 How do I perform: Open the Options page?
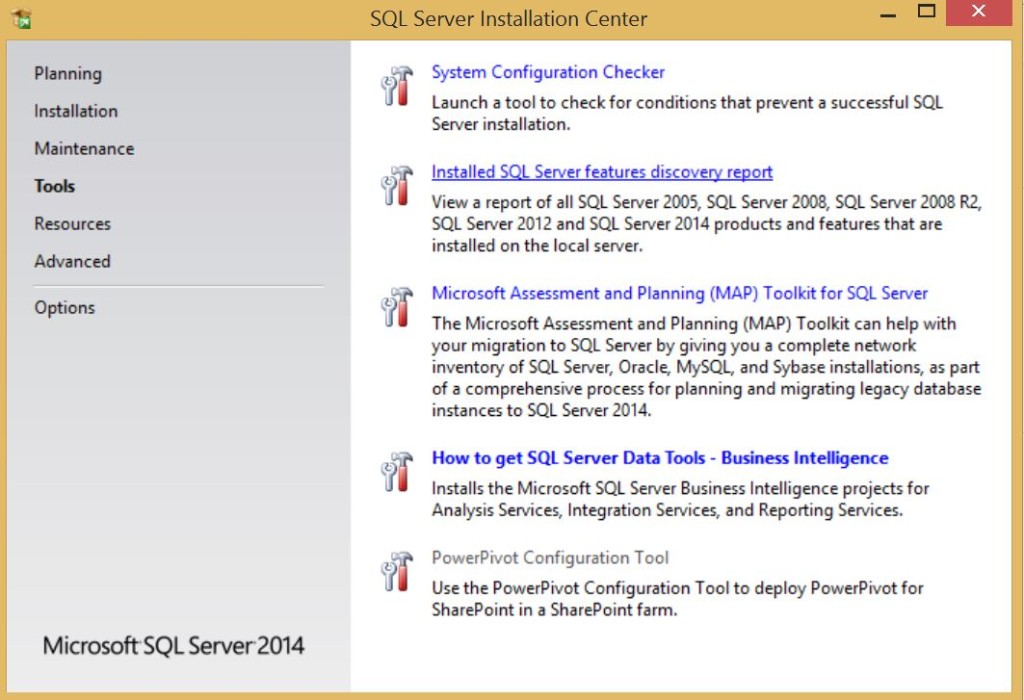pos(65,308)
